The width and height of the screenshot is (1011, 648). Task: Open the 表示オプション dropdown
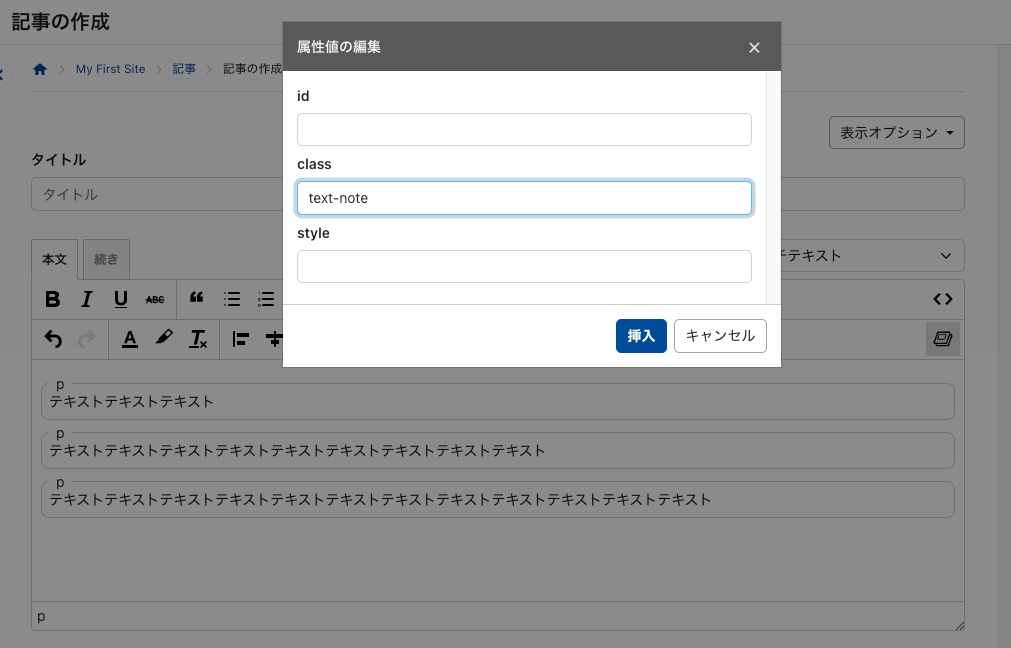click(x=897, y=133)
